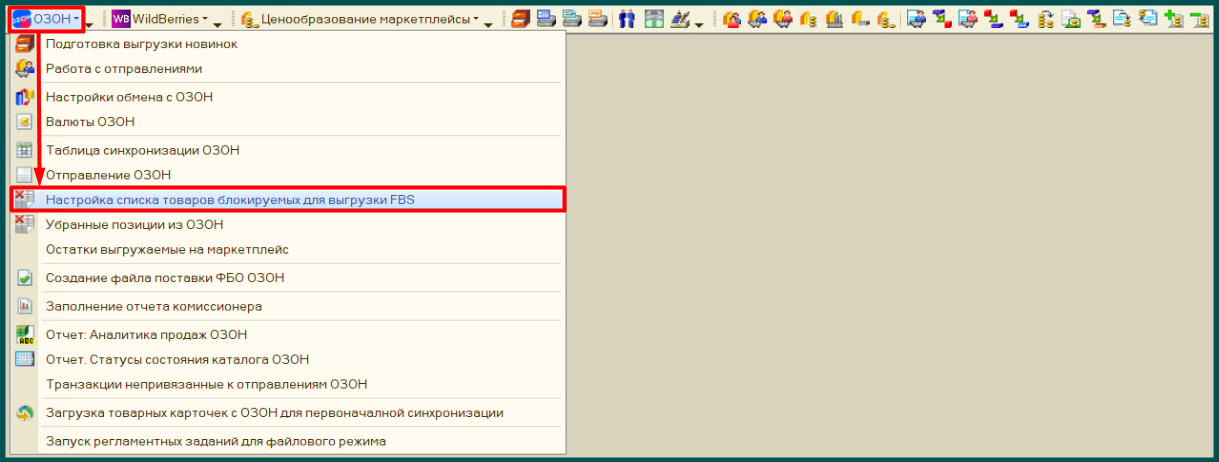Image resolution: width=1219 pixels, height=462 pixels.
Task: Expand Ценообразование маркетплейсы dropdown menu
Action: point(360,19)
